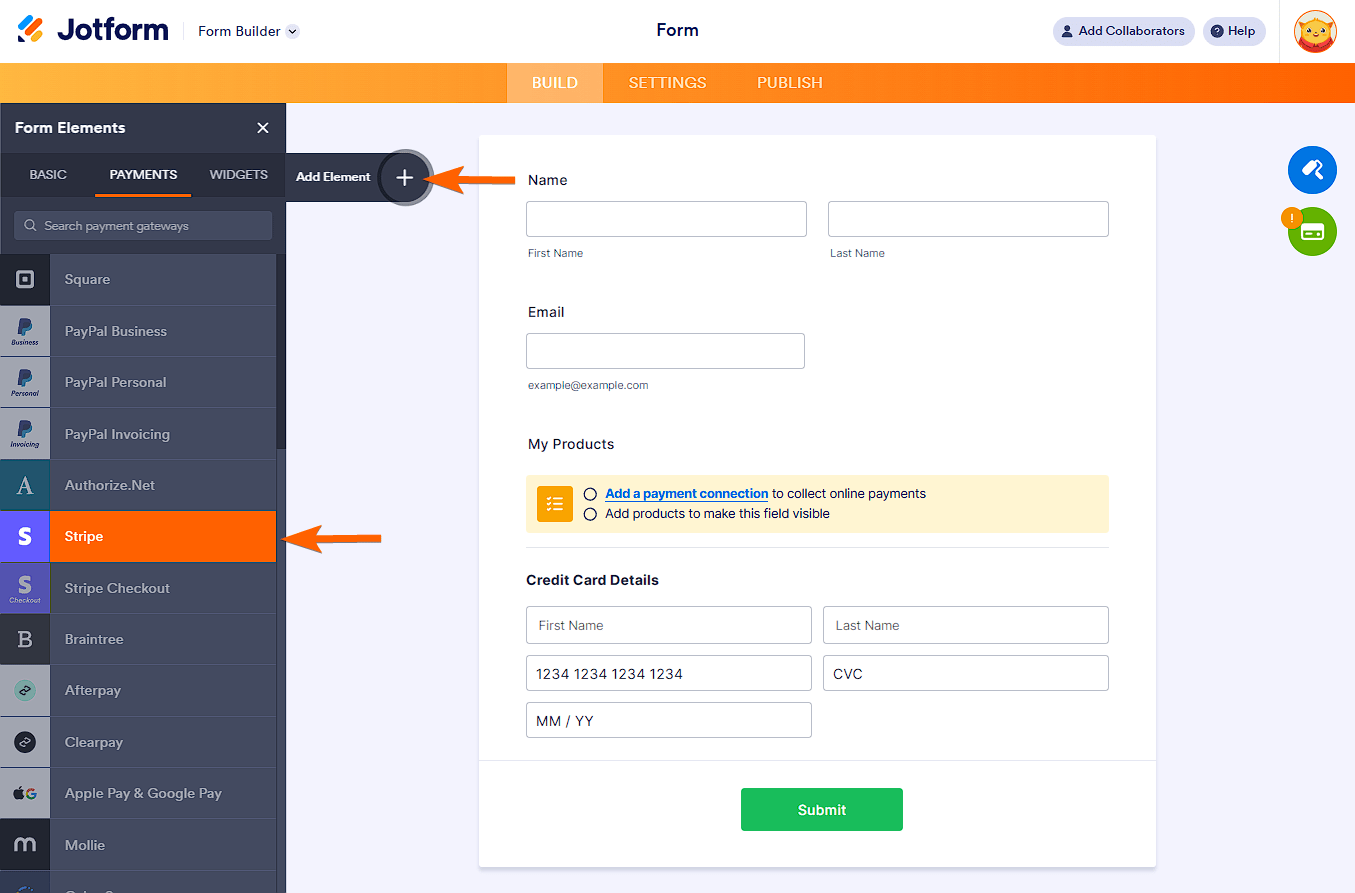This screenshot has width=1355, height=893.
Task: Click the magnifier icon in the gateway search
Action: 30,226
